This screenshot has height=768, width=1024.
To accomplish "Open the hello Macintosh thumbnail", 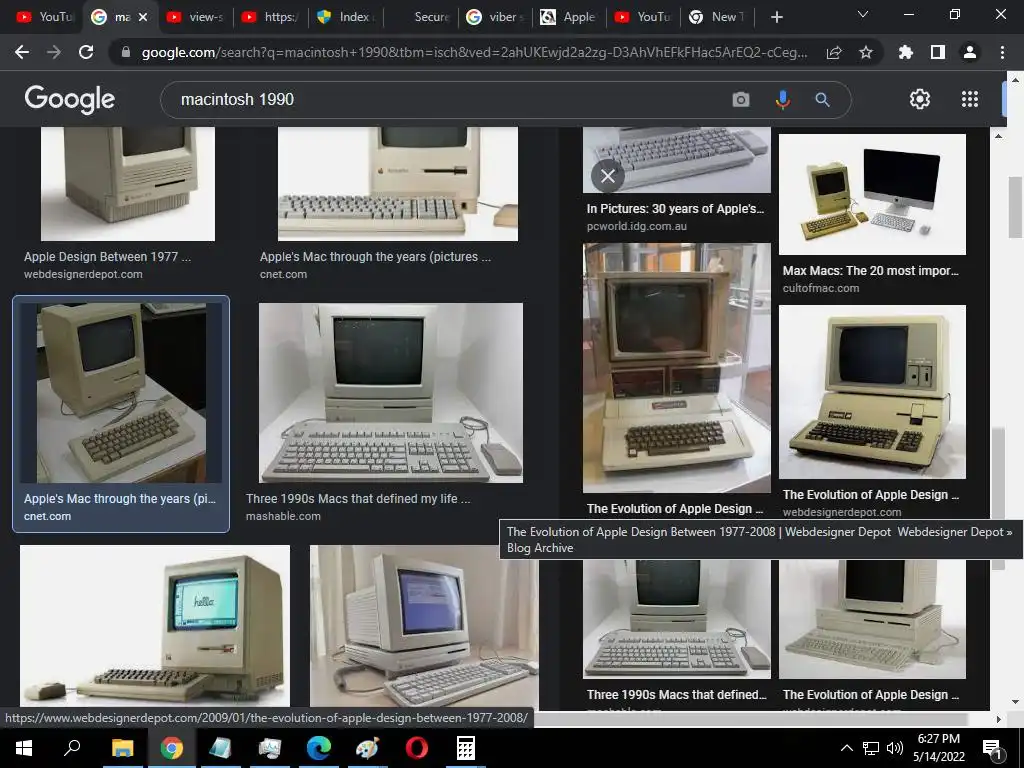I will click(155, 626).
